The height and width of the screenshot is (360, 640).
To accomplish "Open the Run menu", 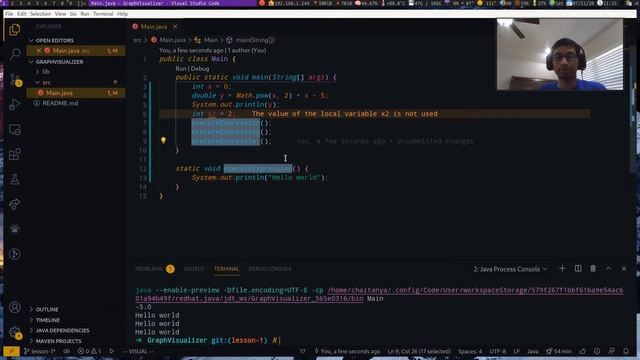I will point(84,14).
